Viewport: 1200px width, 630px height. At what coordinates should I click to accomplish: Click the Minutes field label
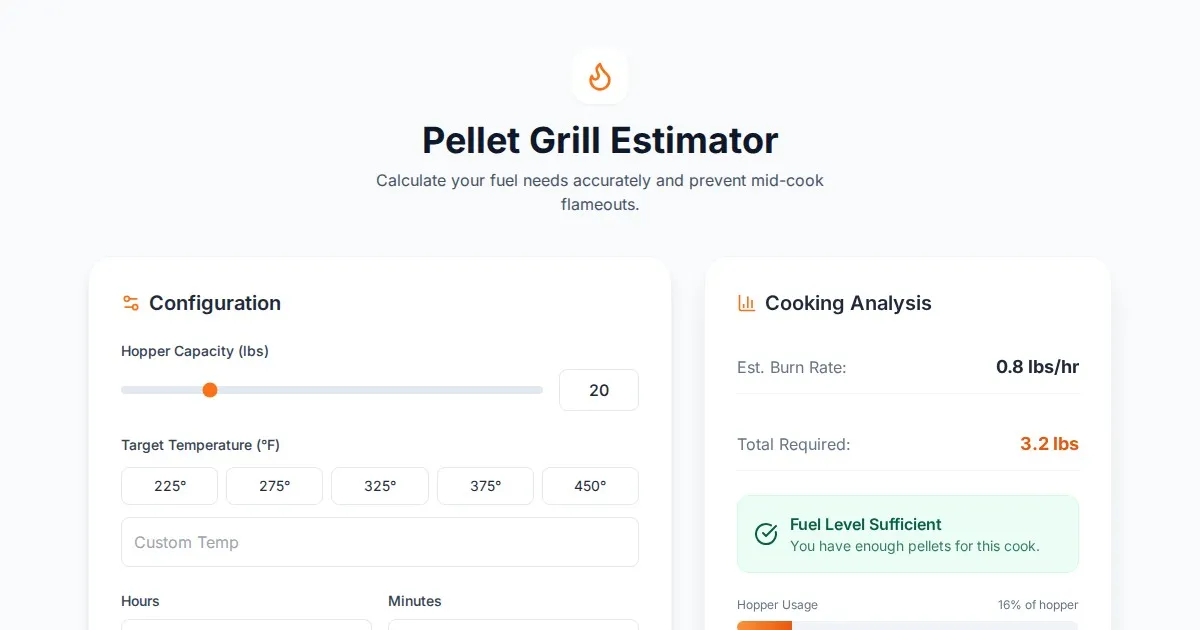coord(415,601)
